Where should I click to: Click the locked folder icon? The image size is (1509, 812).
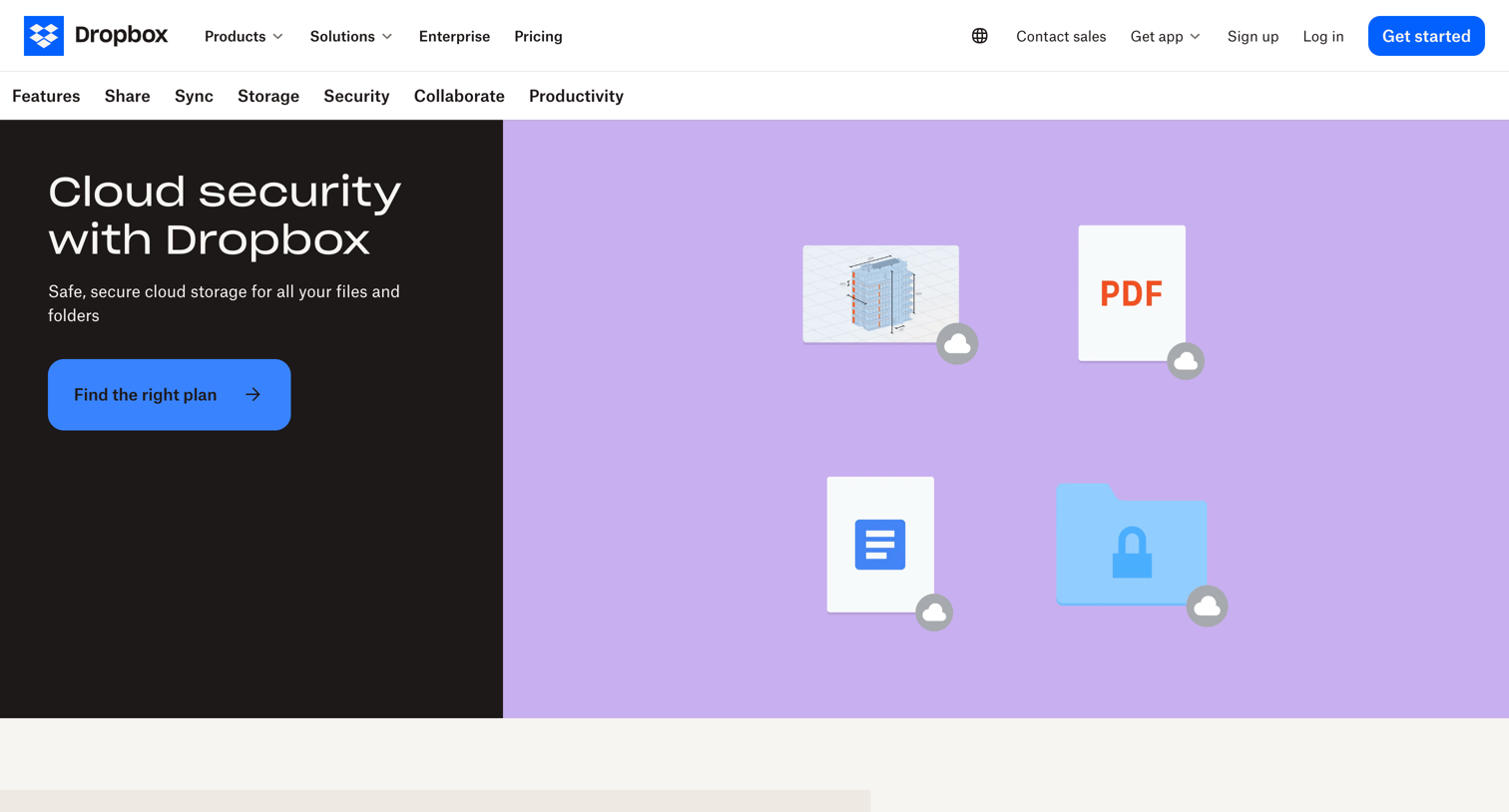tap(1132, 545)
